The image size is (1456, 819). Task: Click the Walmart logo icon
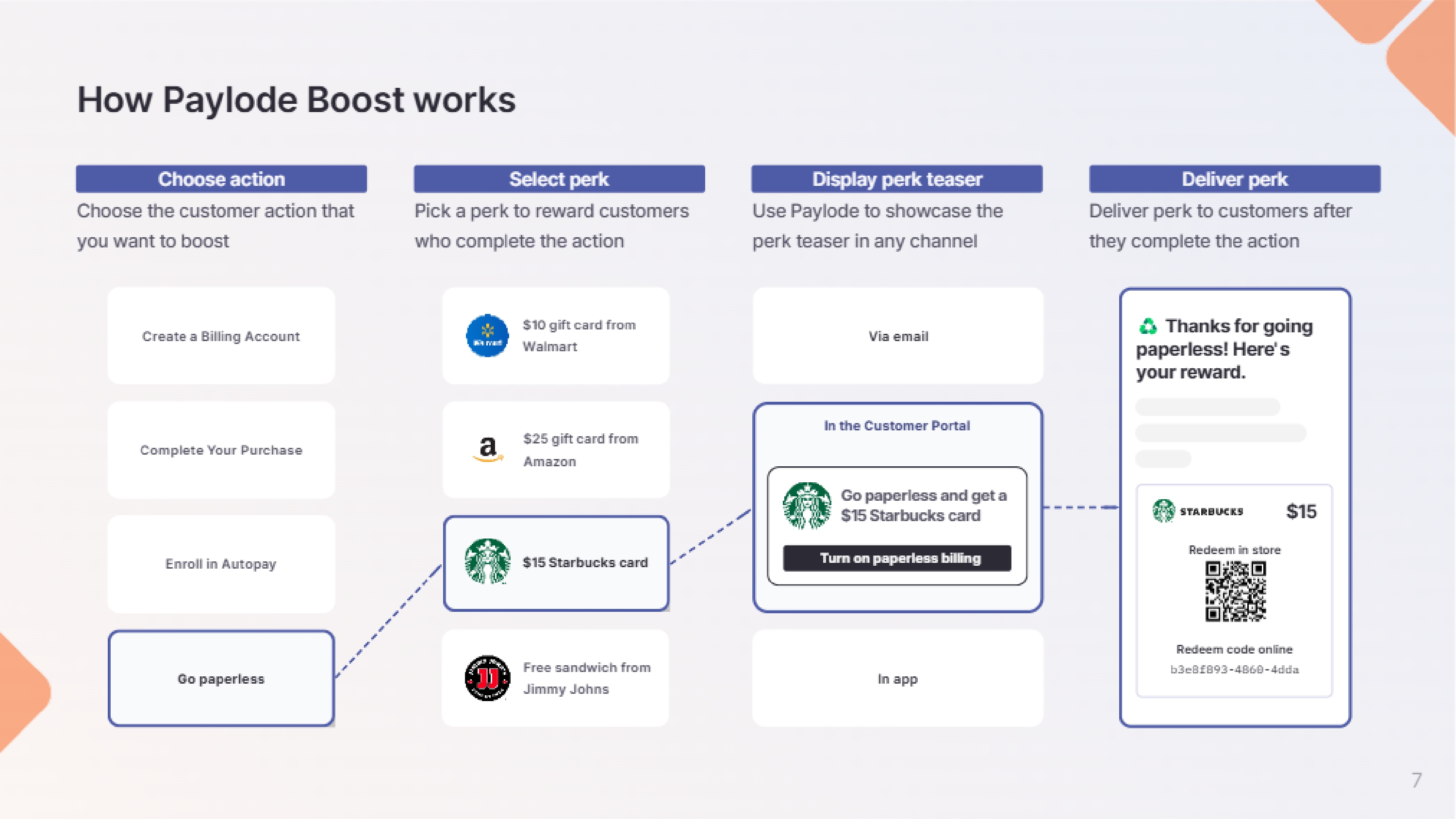[x=487, y=336]
